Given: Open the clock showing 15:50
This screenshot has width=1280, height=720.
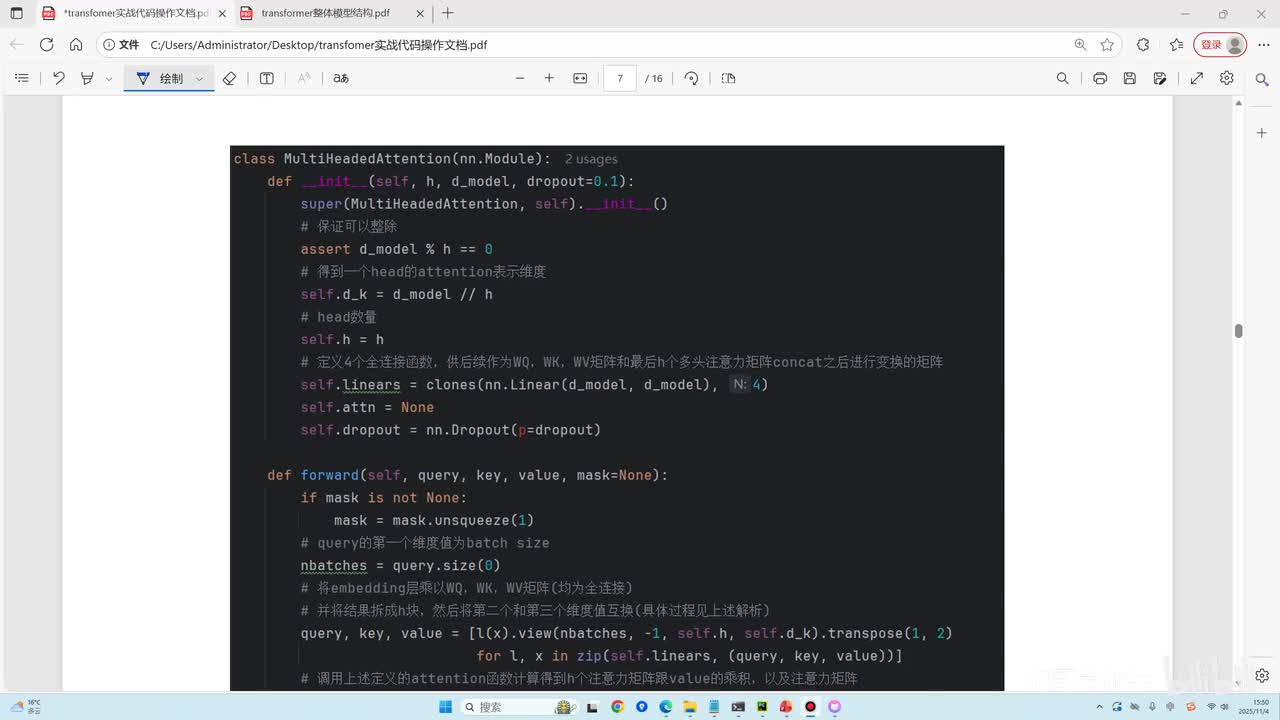Looking at the screenshot, I should pyautogui.click(x=1254, y=707).
